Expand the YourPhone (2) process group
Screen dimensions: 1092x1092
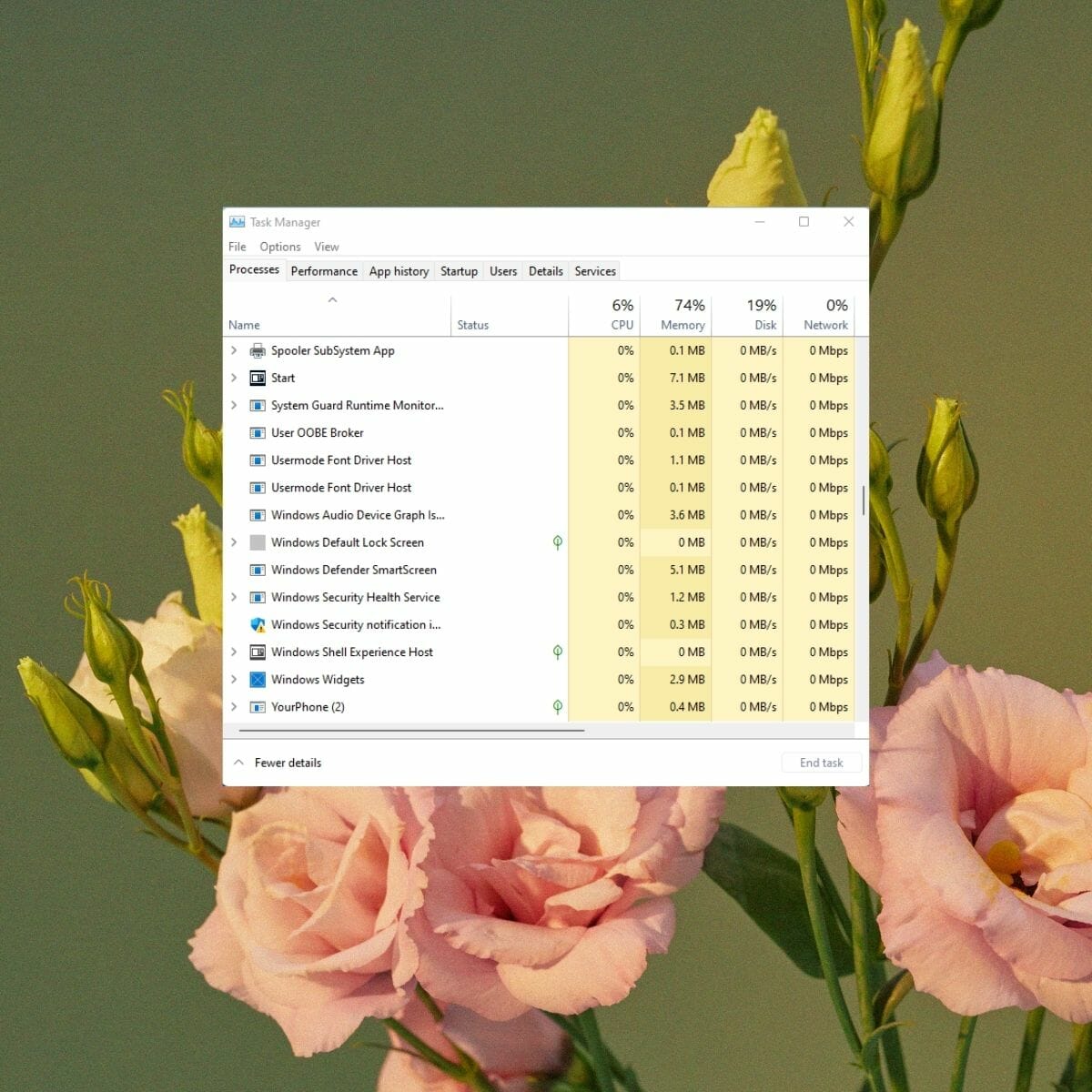(234, 707)
